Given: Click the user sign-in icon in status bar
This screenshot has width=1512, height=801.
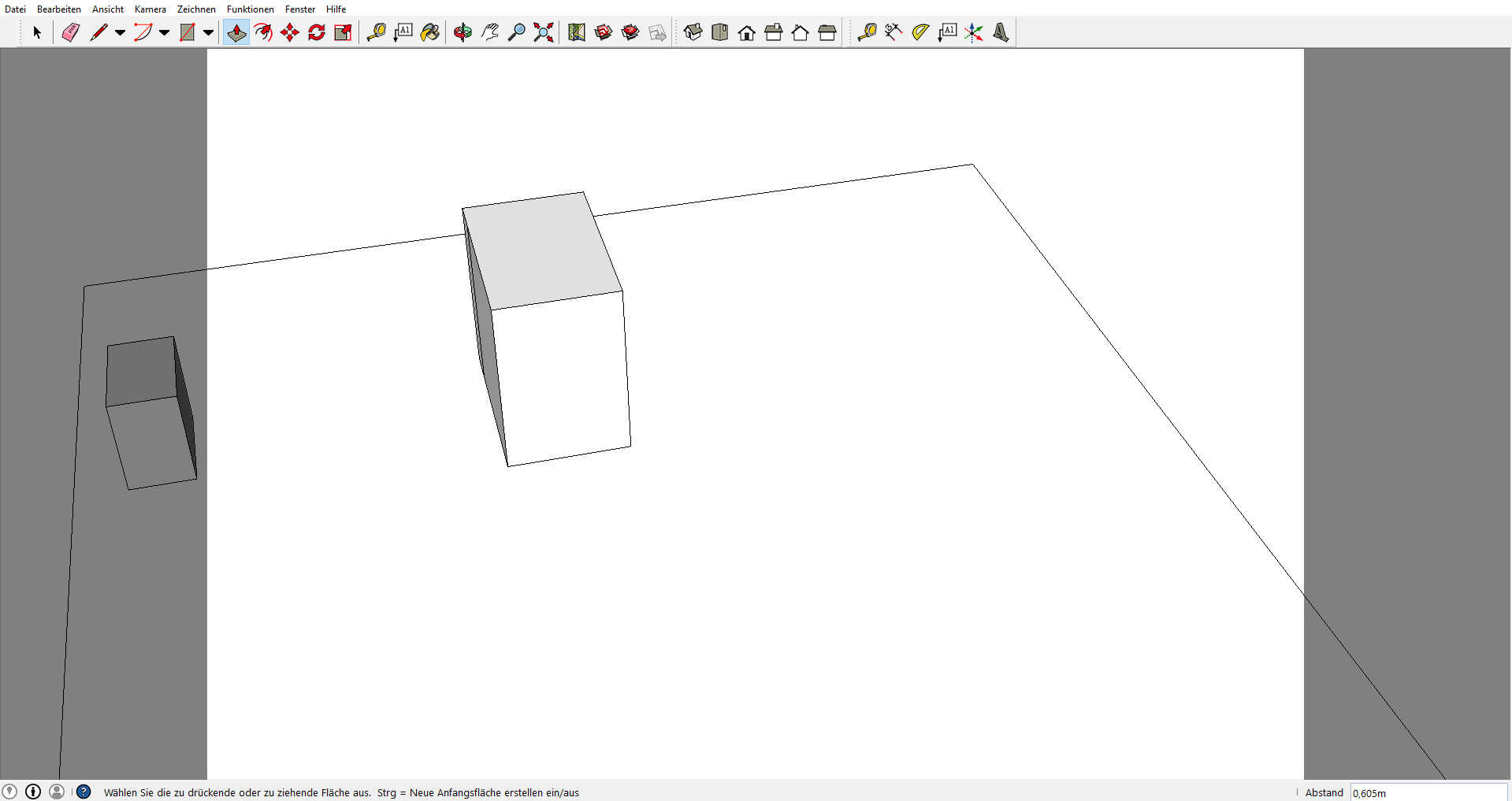Looking at the screenshot, I should pyautogui.click(x=57, y=792).
